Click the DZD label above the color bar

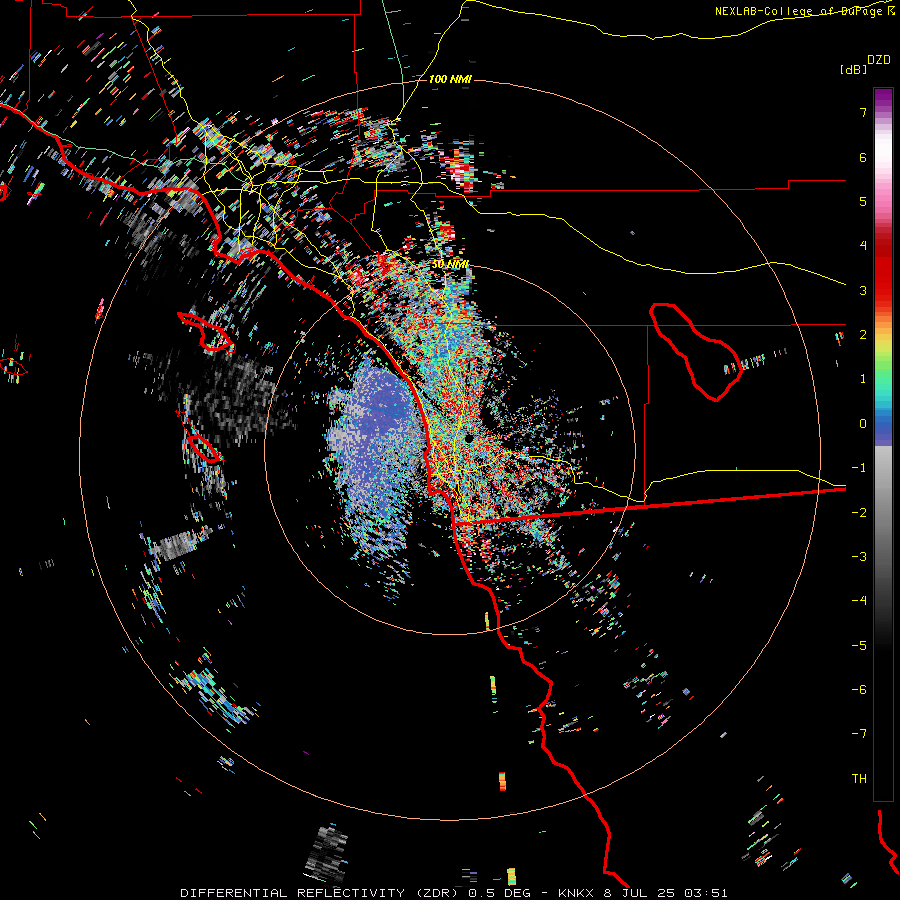click(x=879, y=60)
